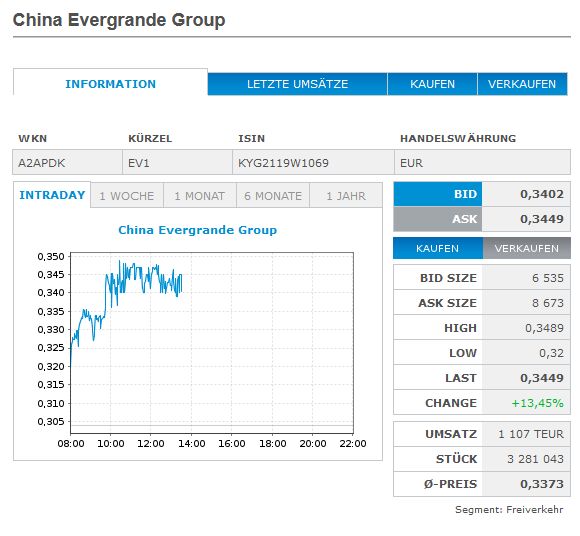Viewport: 580px width, 536px height.
Task: Open the Kaufen tab at top
Action: pyautogui.click(x=432, y=84)
